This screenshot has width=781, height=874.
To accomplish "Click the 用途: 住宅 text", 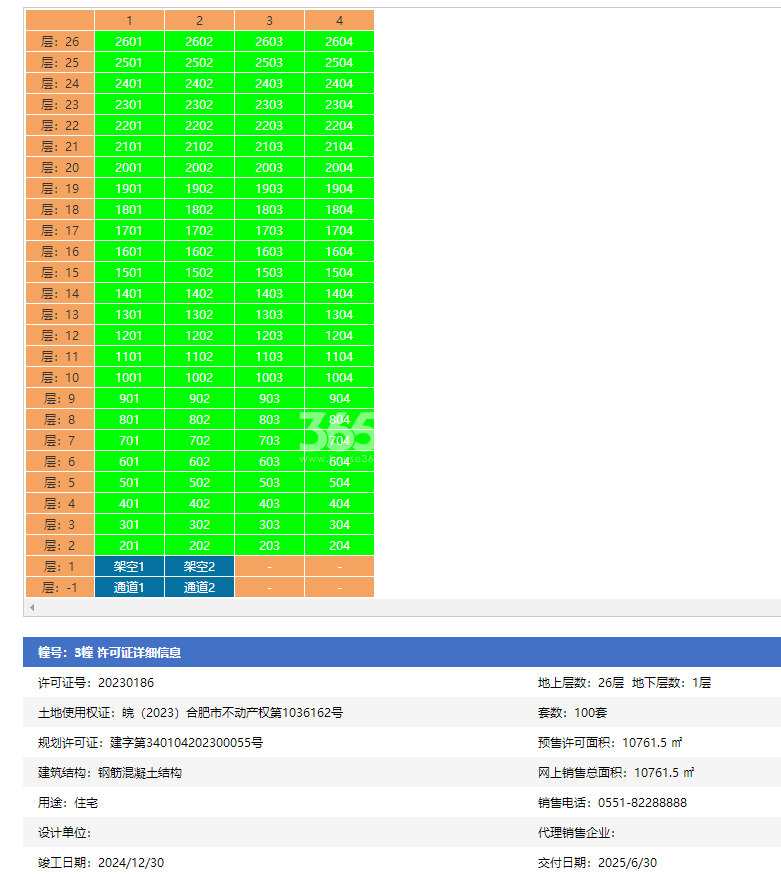I will 68,803.
